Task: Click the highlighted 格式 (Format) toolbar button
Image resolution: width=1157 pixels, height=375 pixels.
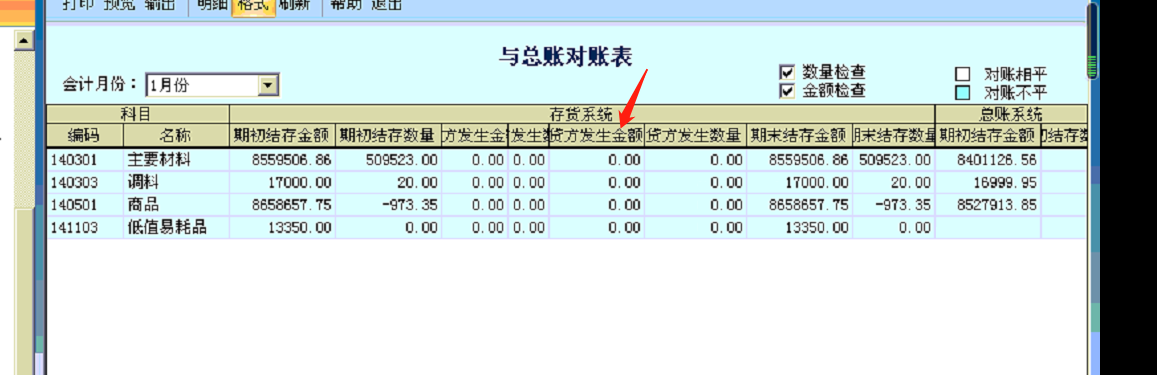Action: click(252, 5)
